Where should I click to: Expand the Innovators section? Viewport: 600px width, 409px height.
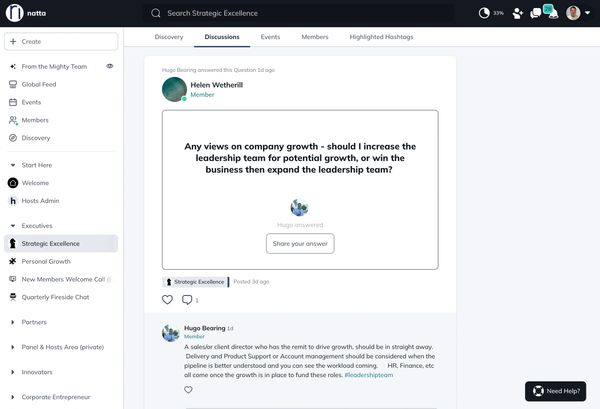click(12, 372)
